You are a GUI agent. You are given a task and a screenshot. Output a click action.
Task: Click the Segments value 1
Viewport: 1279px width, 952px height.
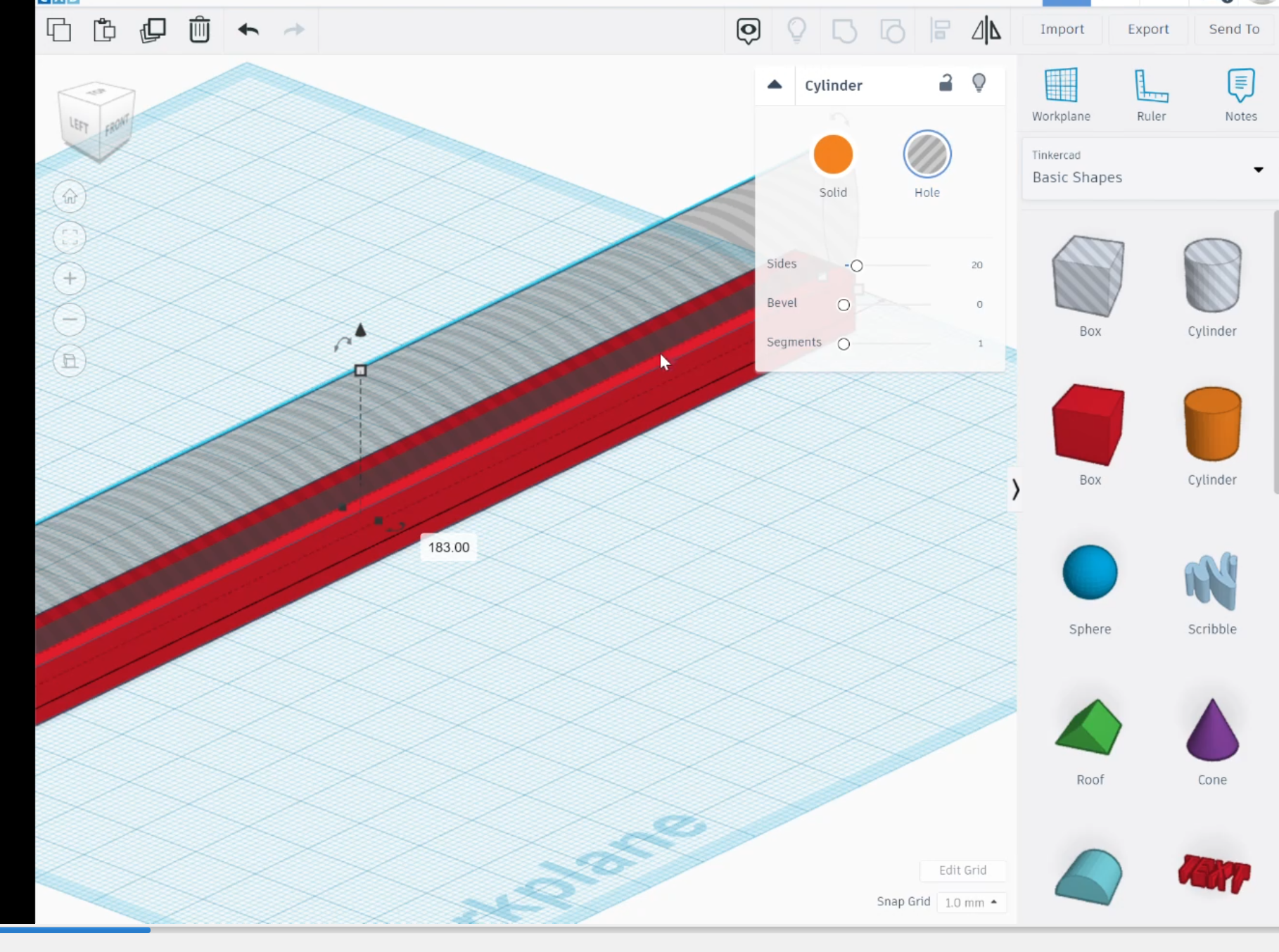[980, 344]
